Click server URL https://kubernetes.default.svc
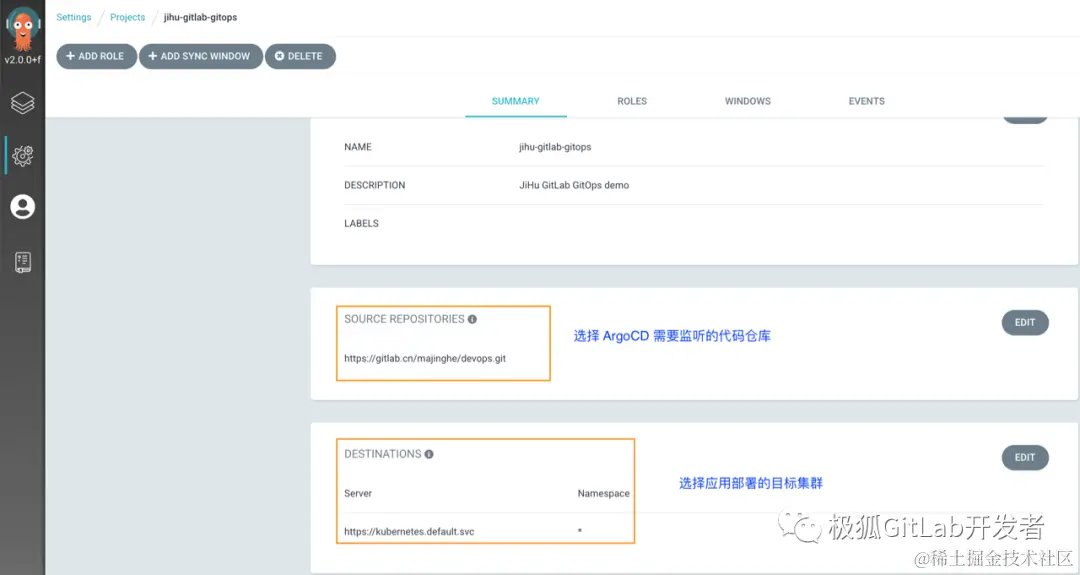The image size is (1080, 575). (x=409, y=532)
